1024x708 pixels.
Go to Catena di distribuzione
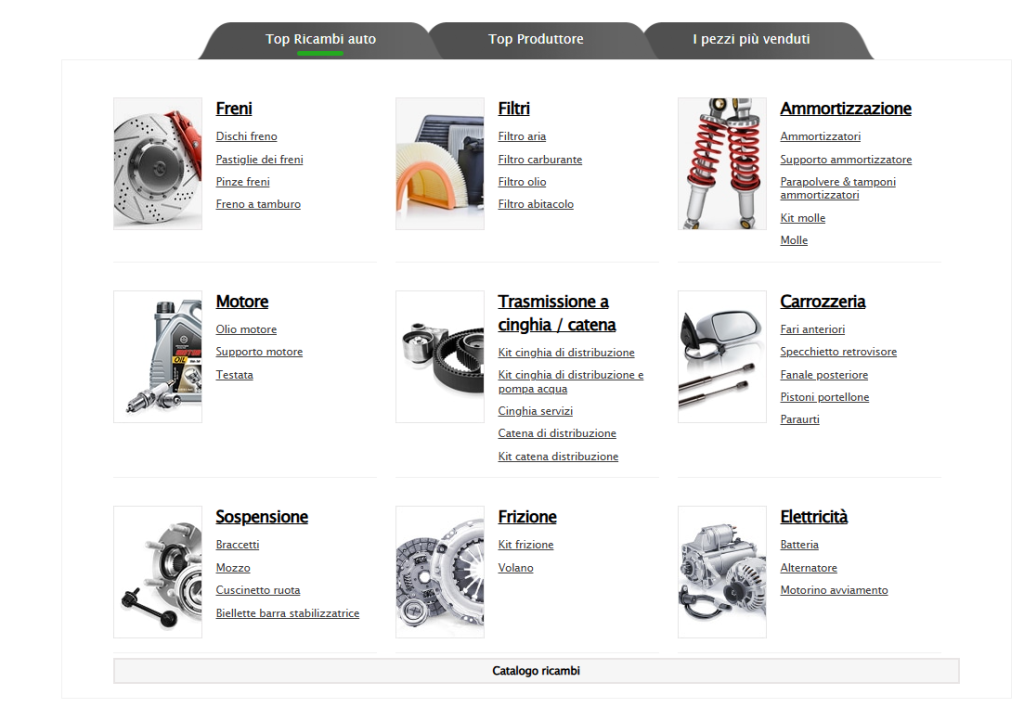click(x=557, y=434)
